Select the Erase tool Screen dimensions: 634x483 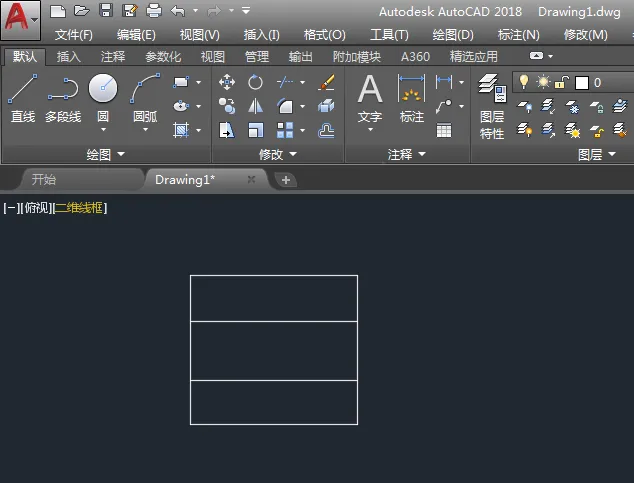[x=326, y=82]
